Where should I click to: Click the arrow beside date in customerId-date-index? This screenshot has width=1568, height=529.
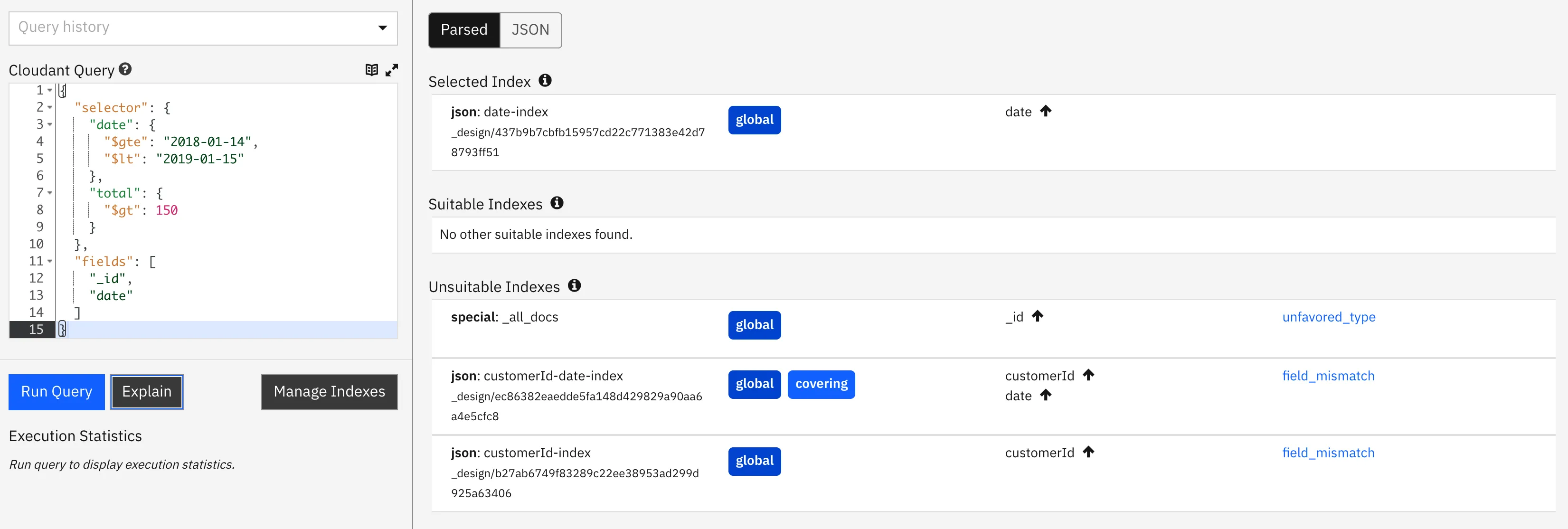point(1046,395)
